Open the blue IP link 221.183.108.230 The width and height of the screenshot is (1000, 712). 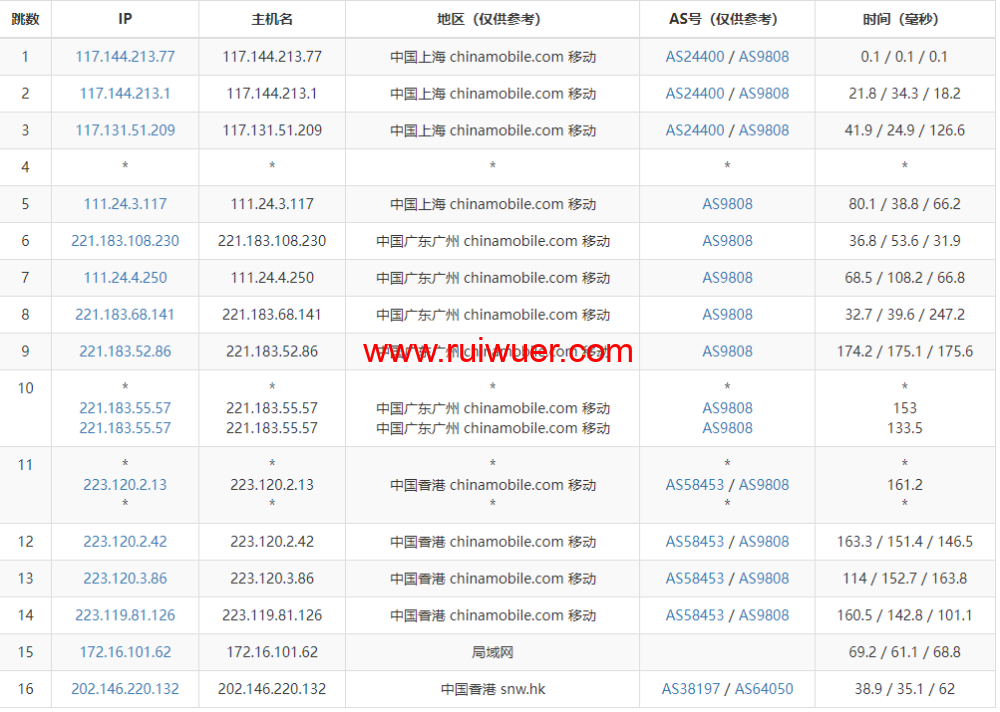point(125,241)
